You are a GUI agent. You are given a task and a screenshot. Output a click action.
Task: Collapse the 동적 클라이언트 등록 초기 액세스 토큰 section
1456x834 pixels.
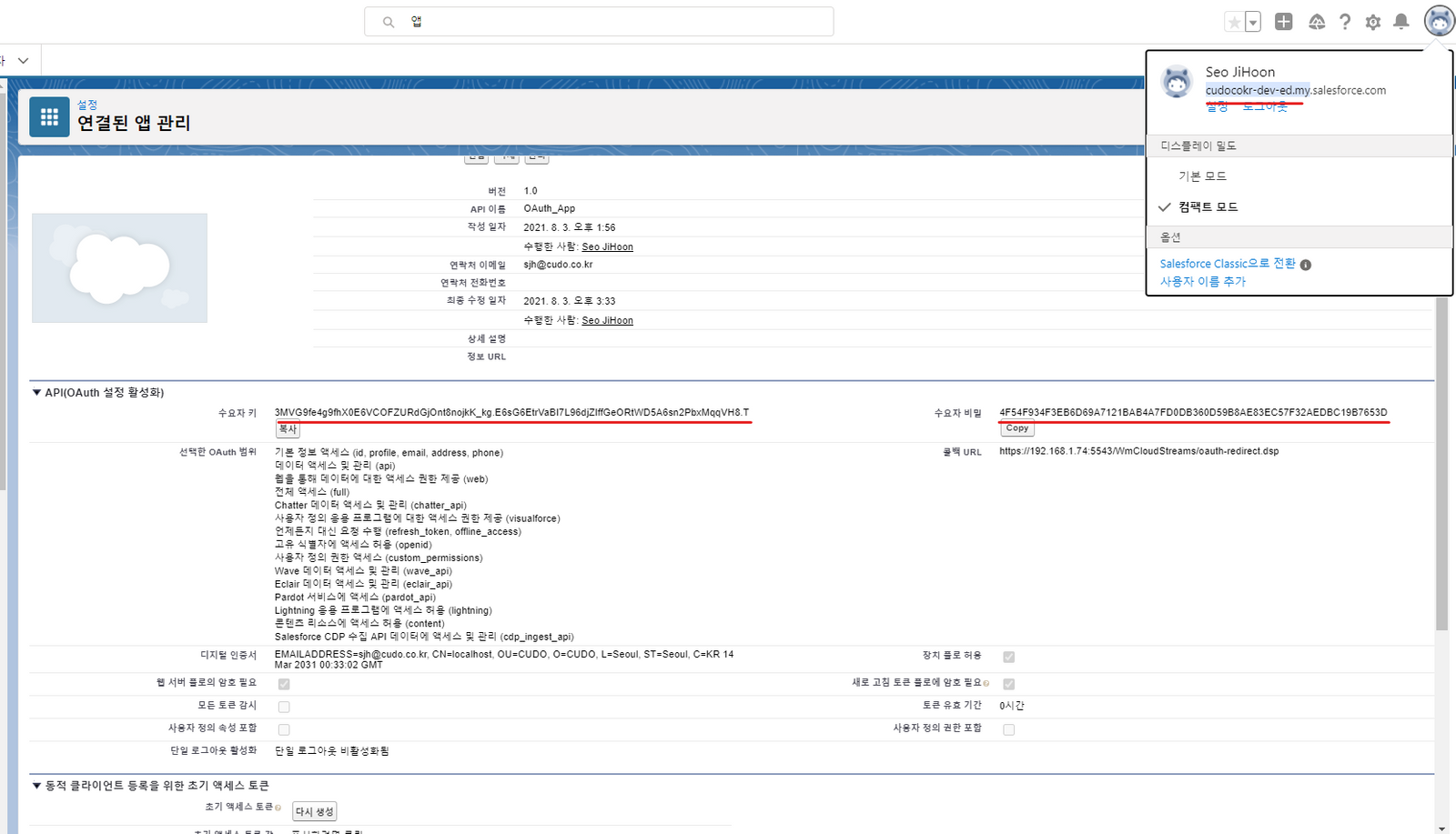tap(37, 786)
